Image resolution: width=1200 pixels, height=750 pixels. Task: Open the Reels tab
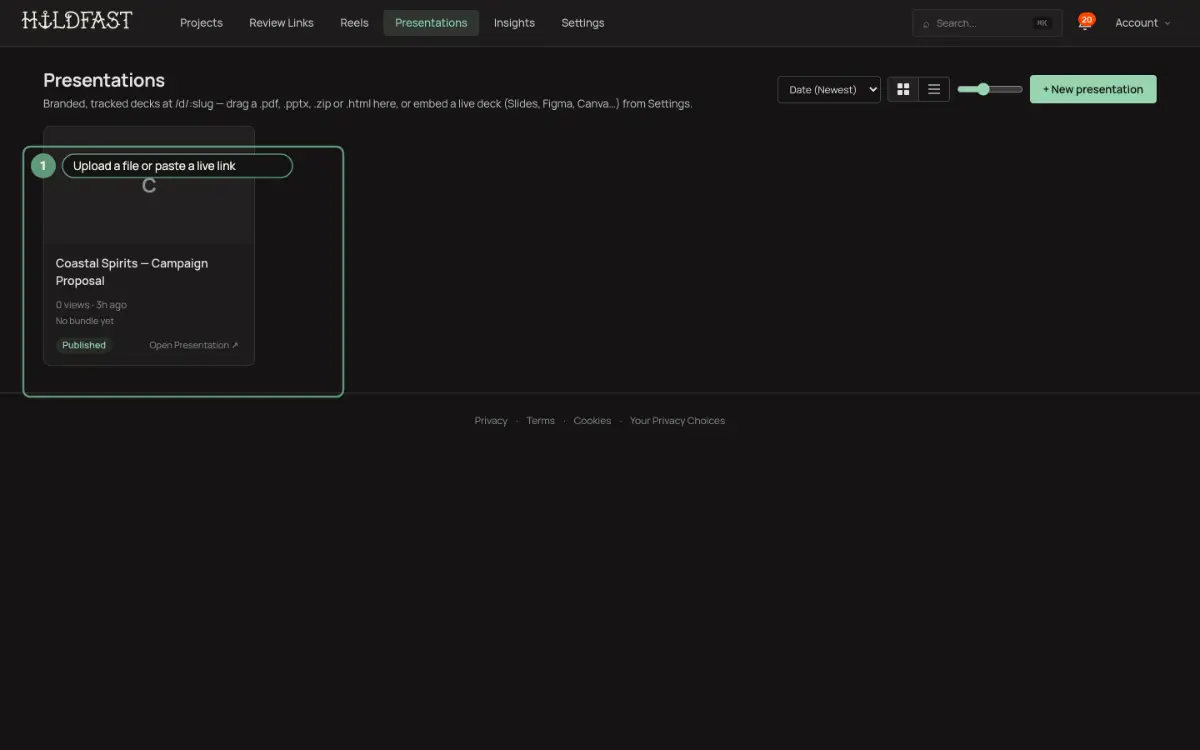(x=354, y=23)
